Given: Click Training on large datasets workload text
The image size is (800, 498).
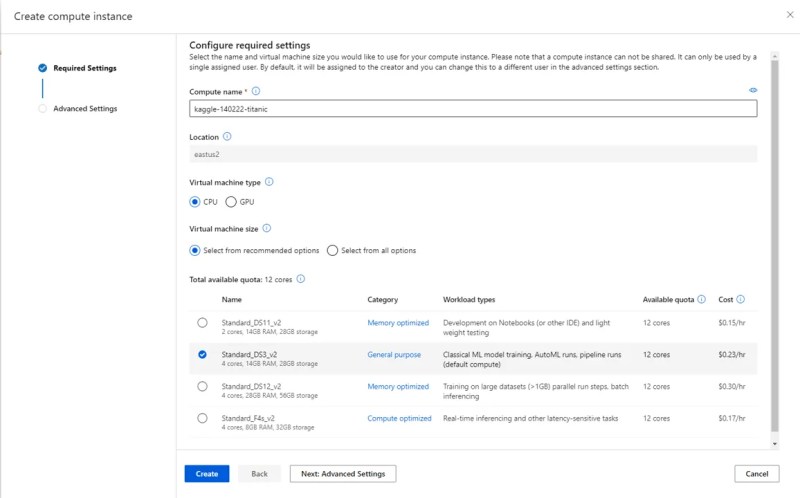Looking at the screenshot, I should click(536, 391).
